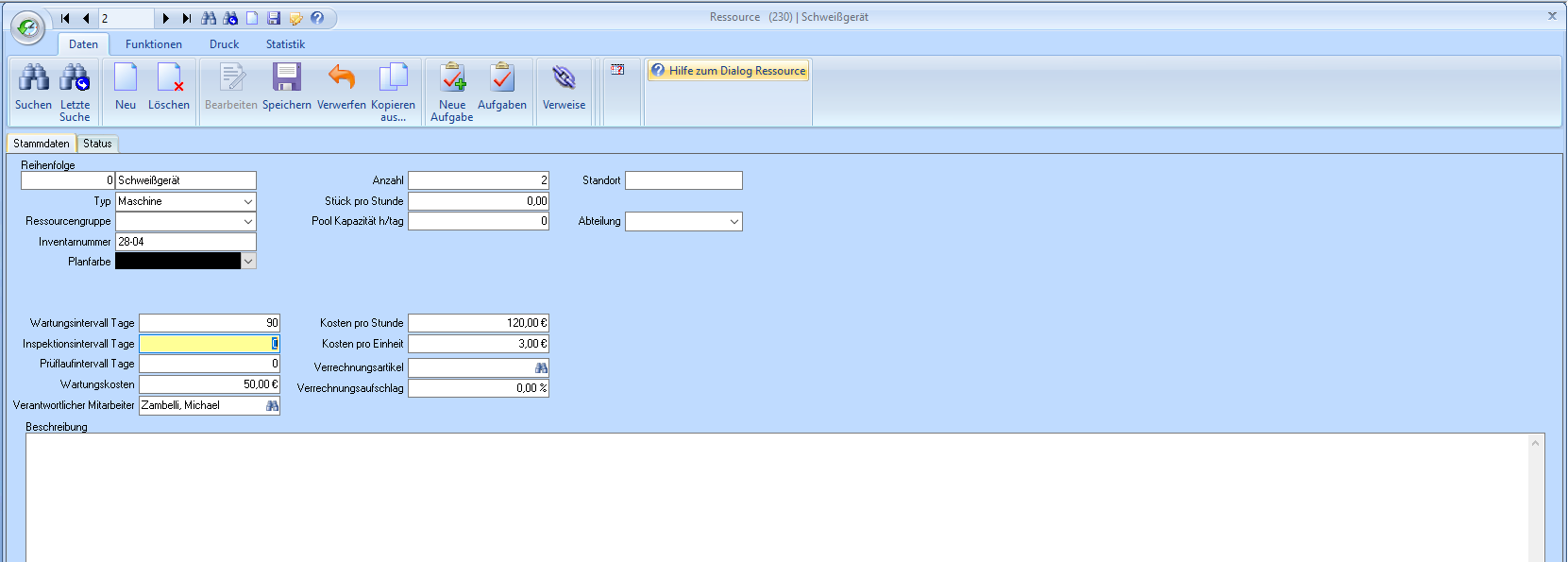Click the Standort input field
The height and width of the screenshot is (562, 1568).
(x=683, y=180)
